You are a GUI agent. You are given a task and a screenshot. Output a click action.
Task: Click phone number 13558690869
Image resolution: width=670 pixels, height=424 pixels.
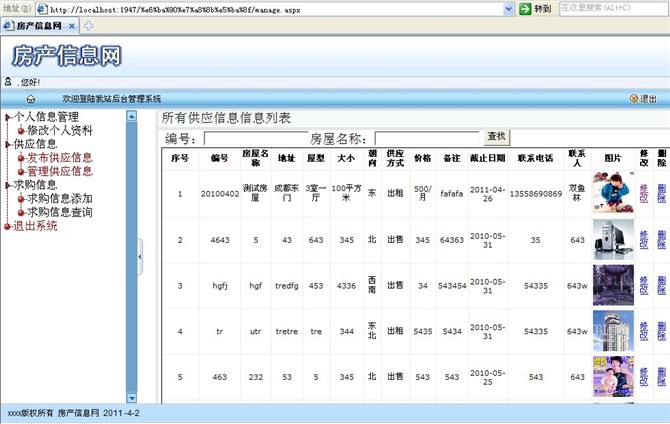pyautogui.click(x=535, y=194)
